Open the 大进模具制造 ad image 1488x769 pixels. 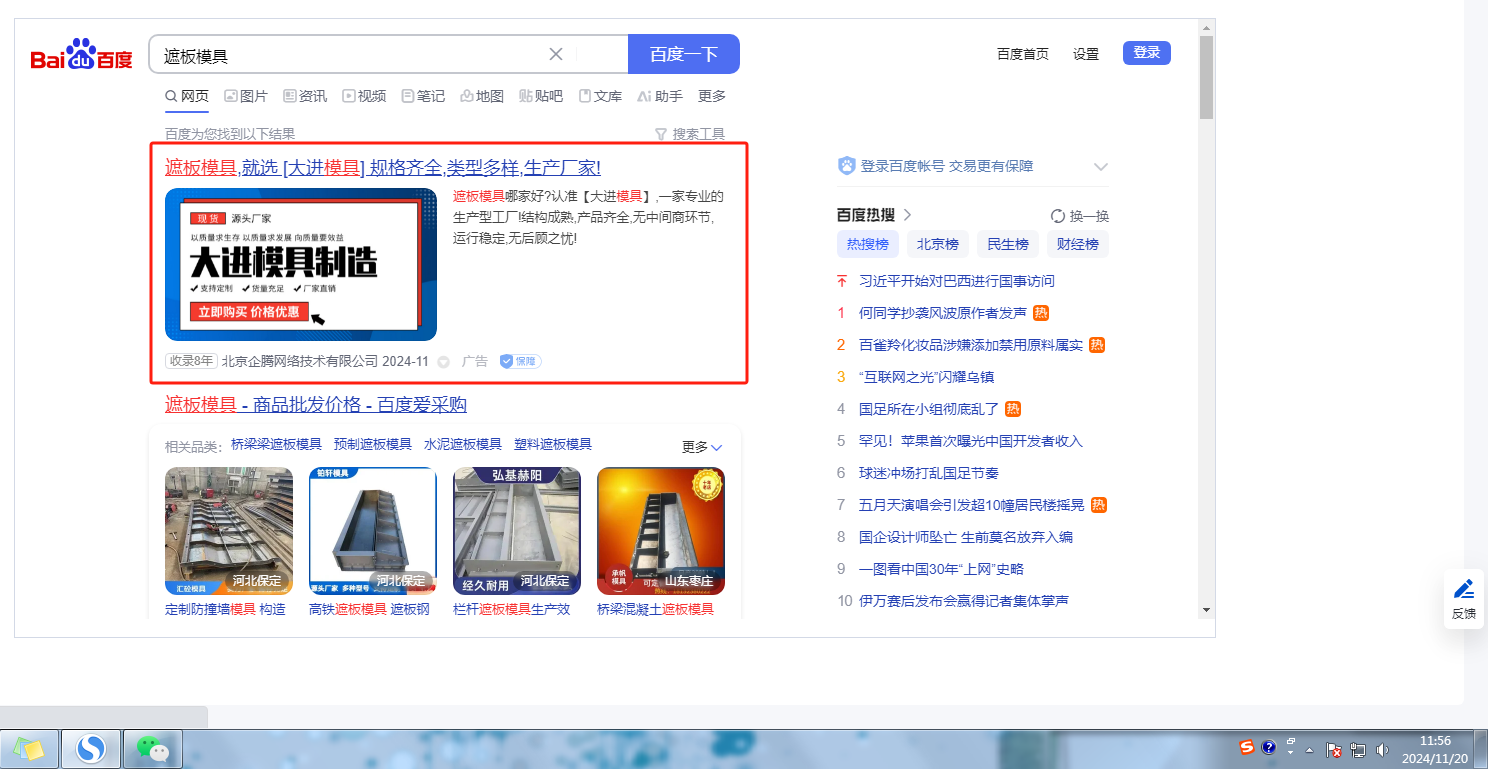pos(301,264)
